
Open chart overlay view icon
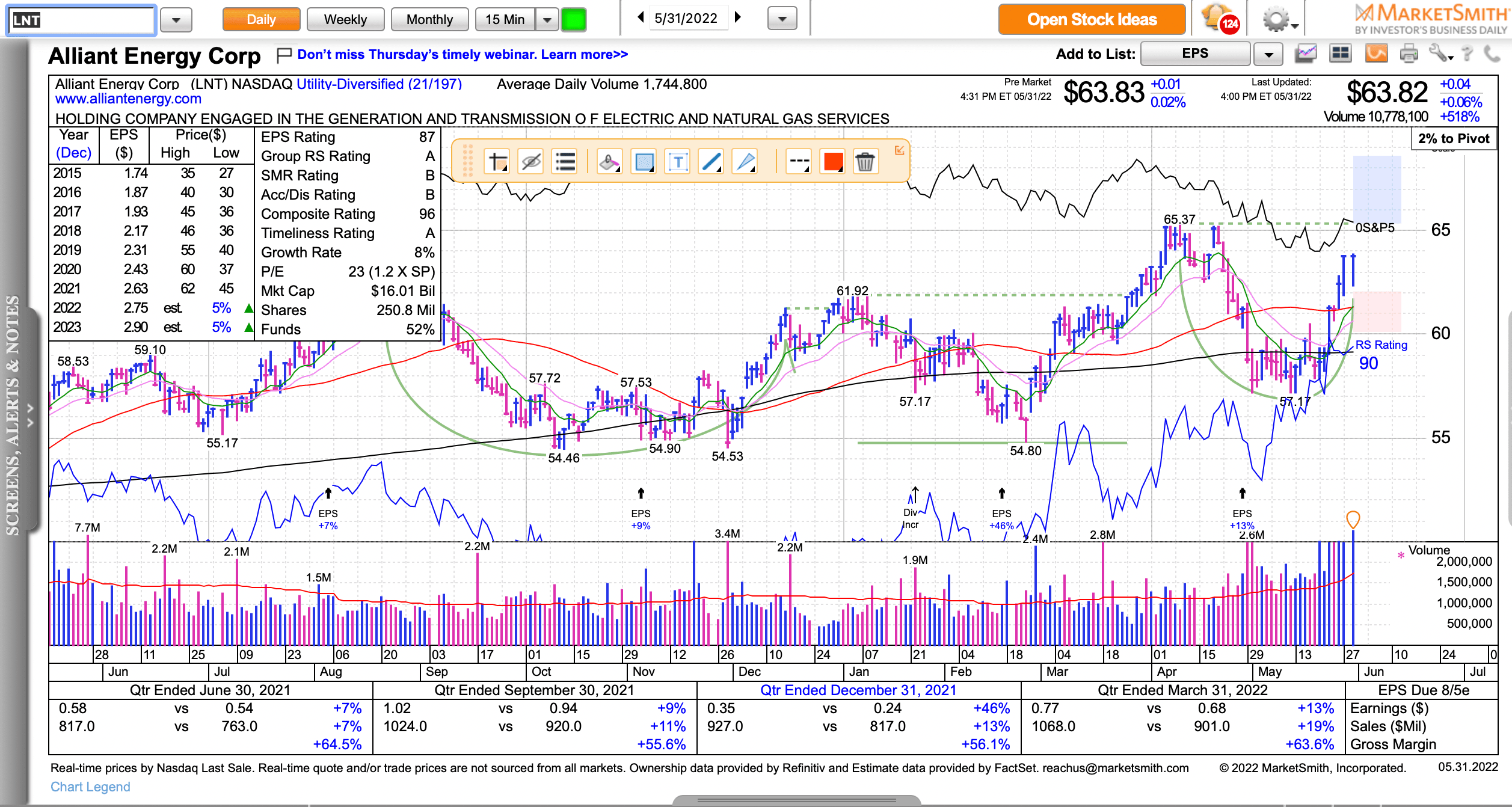tap(1306, 54)
